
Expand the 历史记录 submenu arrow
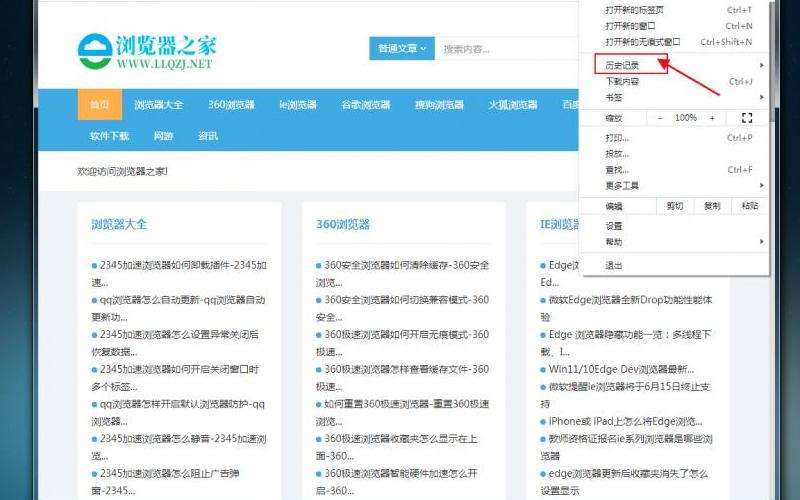pyautogui.click(x=761, y=65)
